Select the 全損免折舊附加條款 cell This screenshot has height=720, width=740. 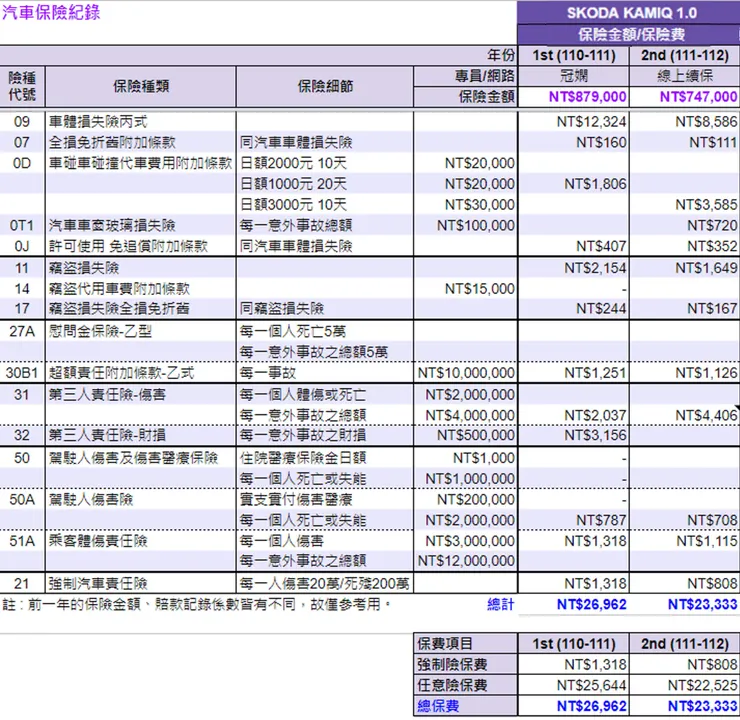point(141,142)
